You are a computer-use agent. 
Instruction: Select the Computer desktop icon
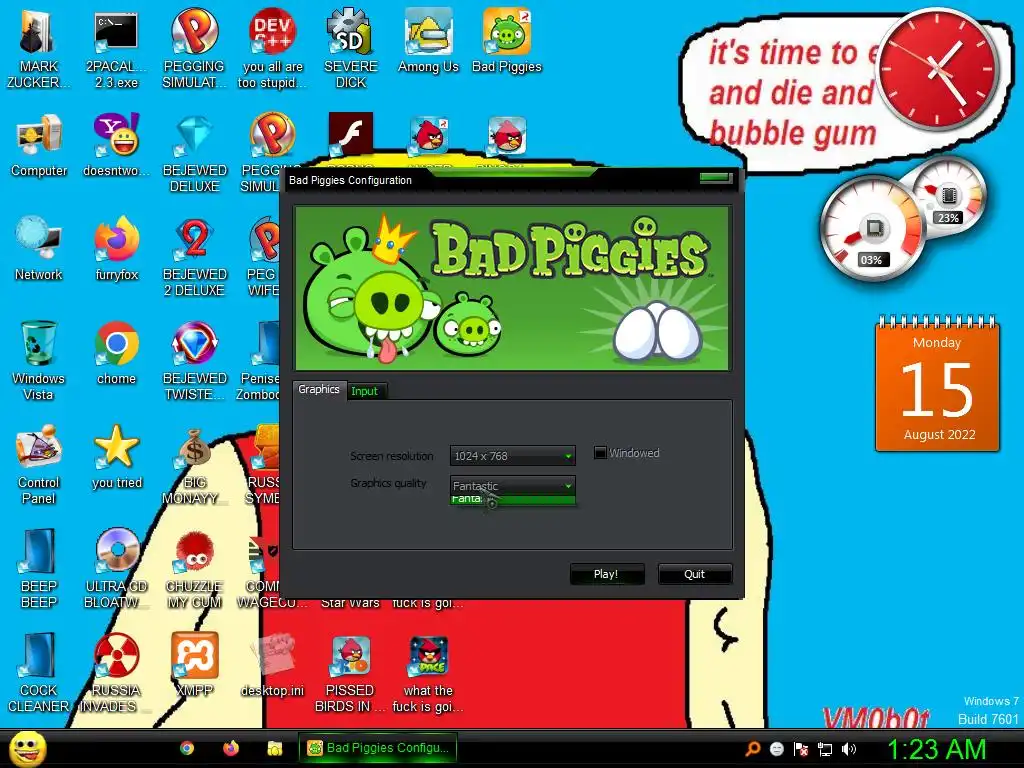(39, 145)
